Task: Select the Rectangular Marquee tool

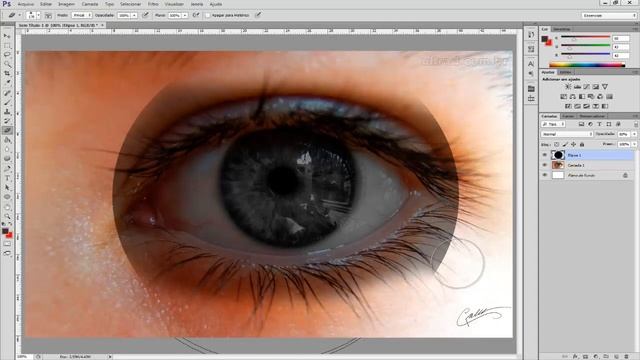Action: (x=7, y=46)
